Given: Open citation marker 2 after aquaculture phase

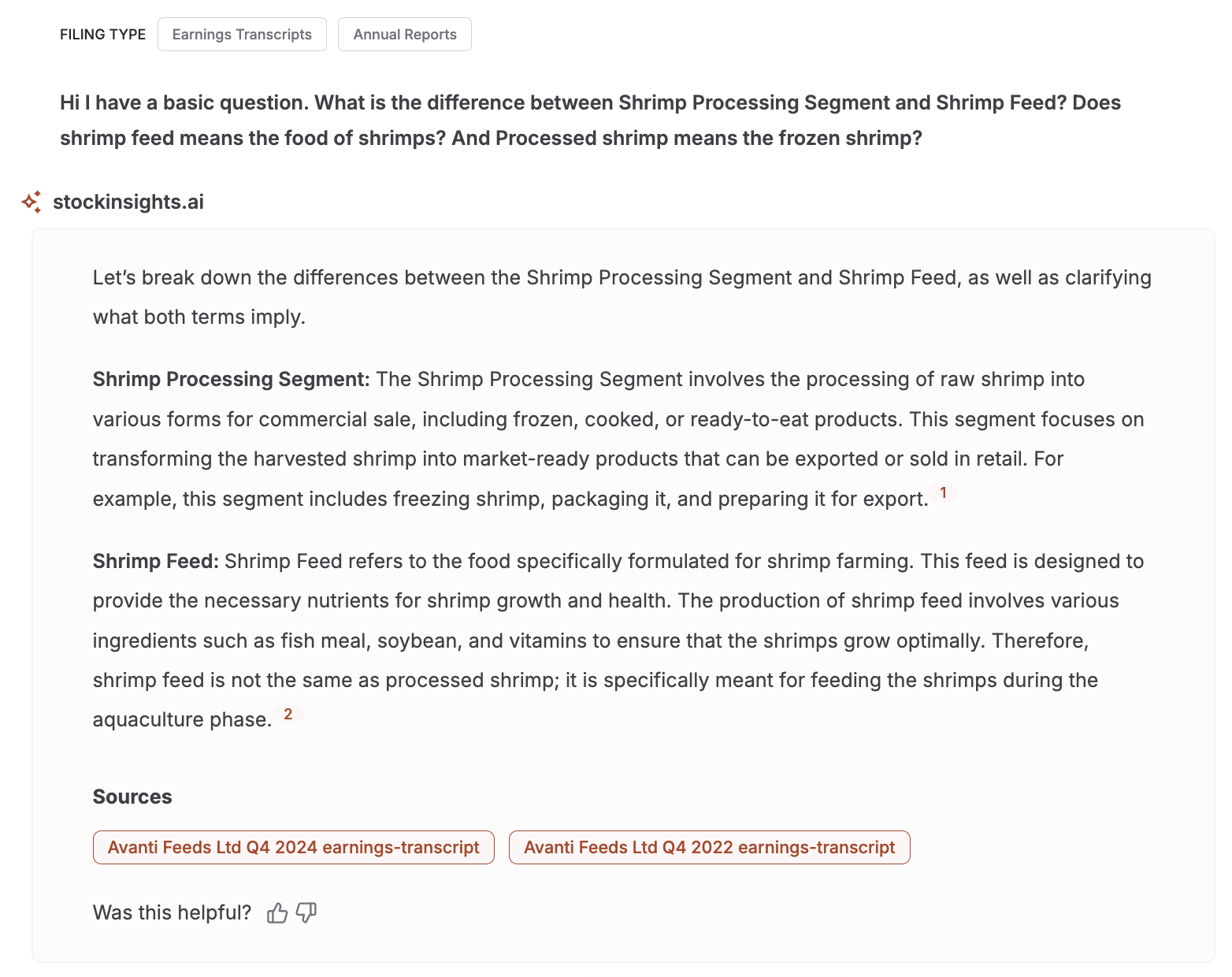Looking at the screenshot, I should (x=288, y=715).
